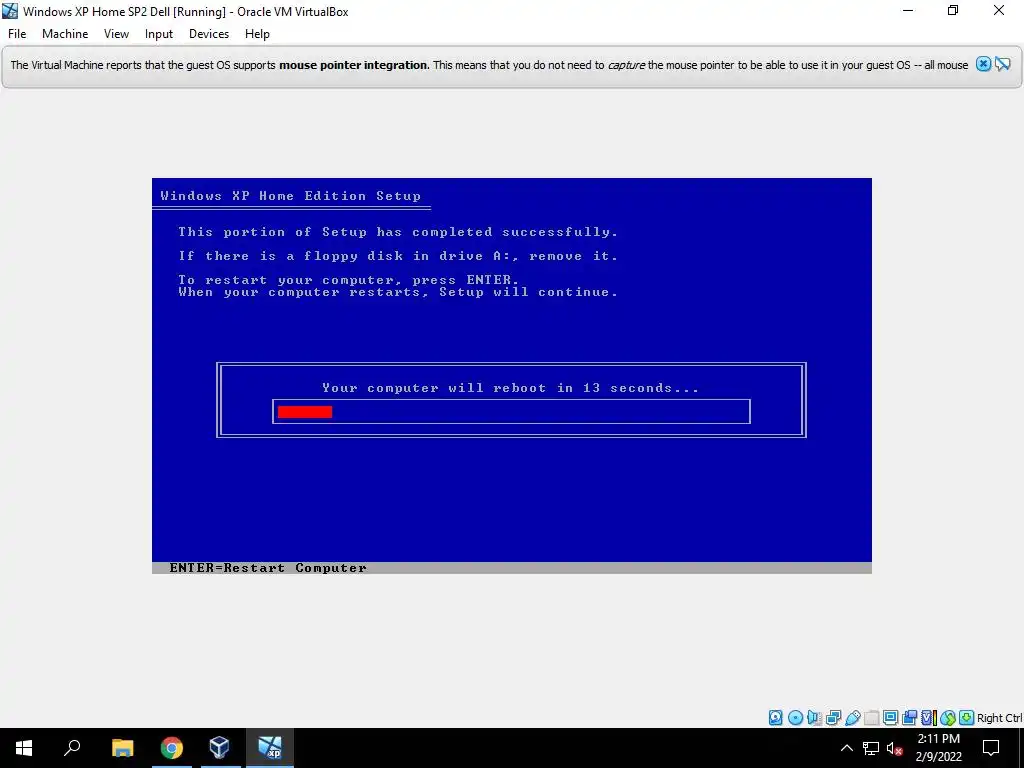1024x768 pixels.
Task: Open the Devices menu
Action: 209,34
